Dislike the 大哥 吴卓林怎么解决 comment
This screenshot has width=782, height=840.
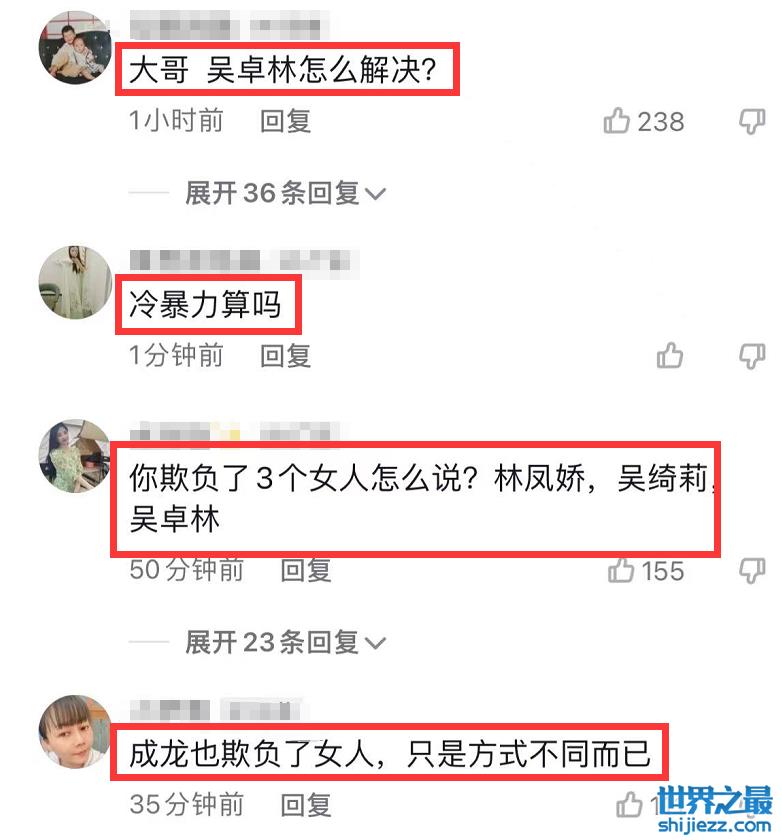(x=752, y=122)
